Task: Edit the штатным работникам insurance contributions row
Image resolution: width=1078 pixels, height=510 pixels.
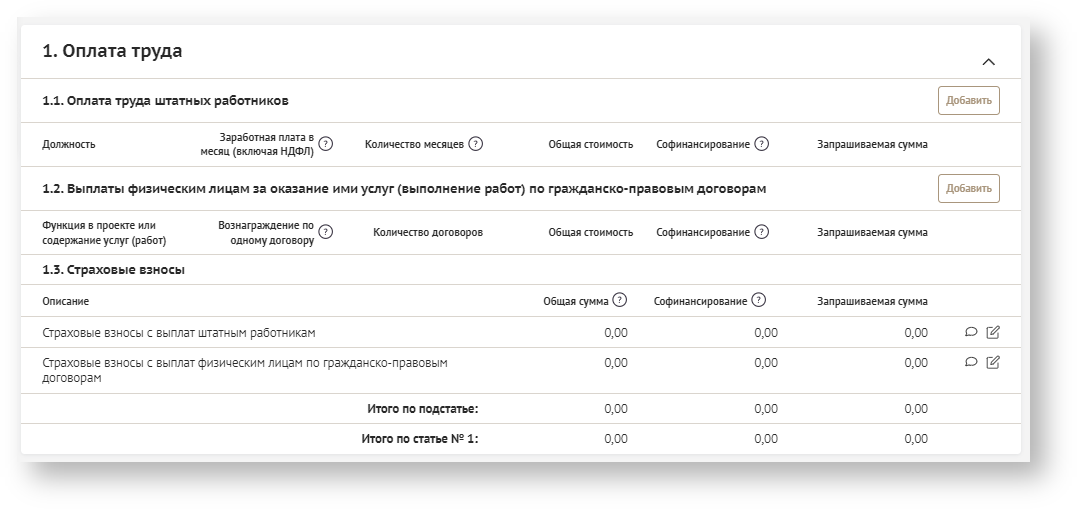Action: pos(992,333)
